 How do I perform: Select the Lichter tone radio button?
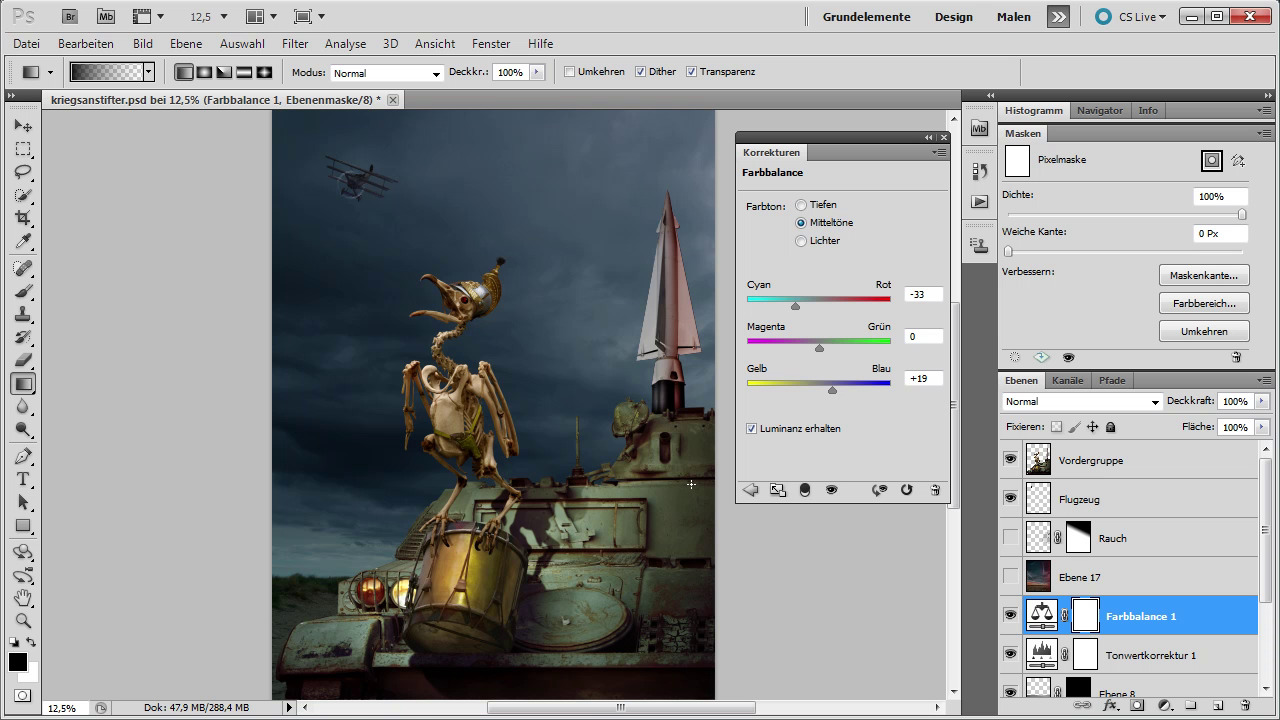(801, 241)
